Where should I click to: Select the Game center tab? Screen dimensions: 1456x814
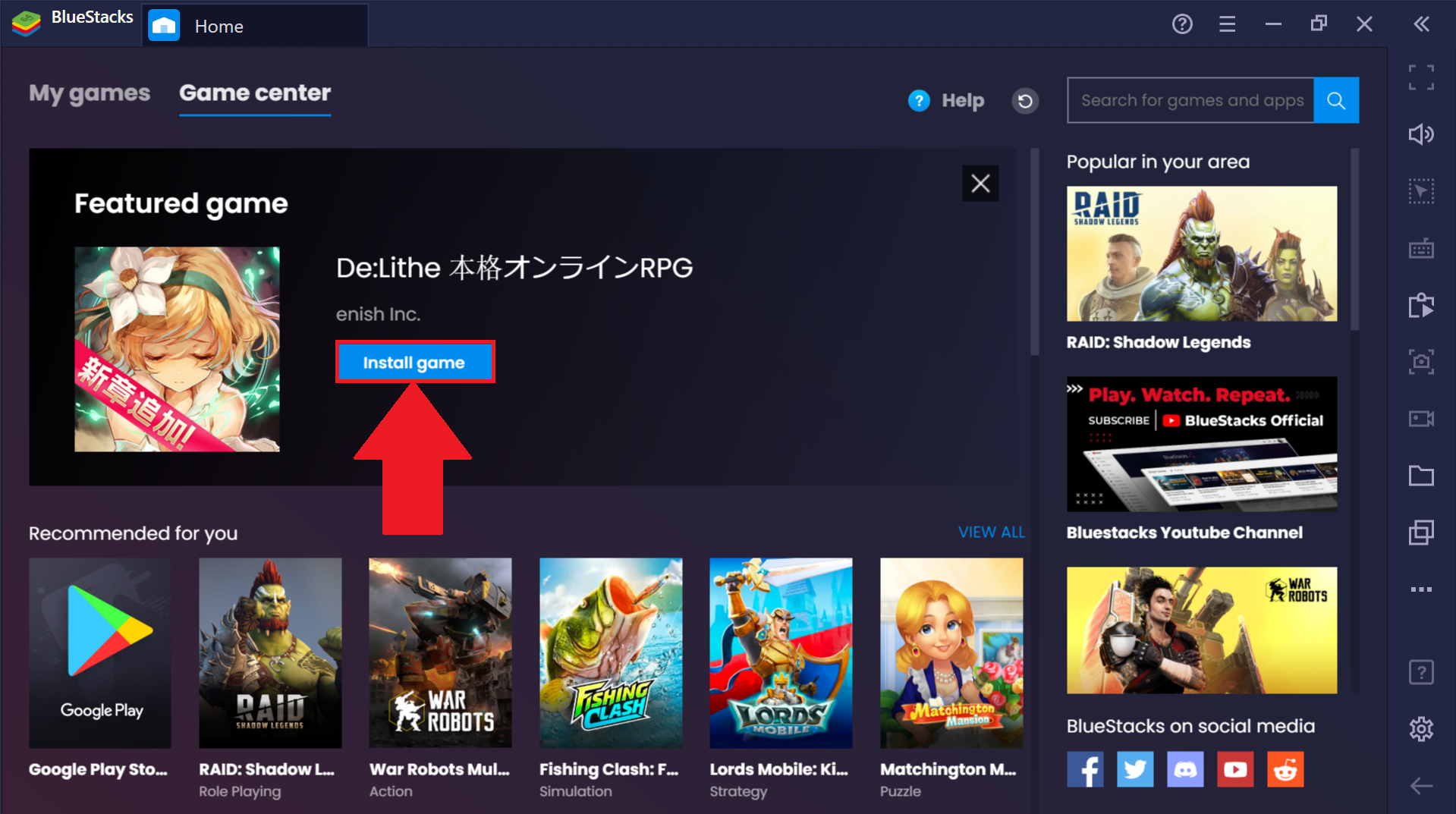coord(255,93)
